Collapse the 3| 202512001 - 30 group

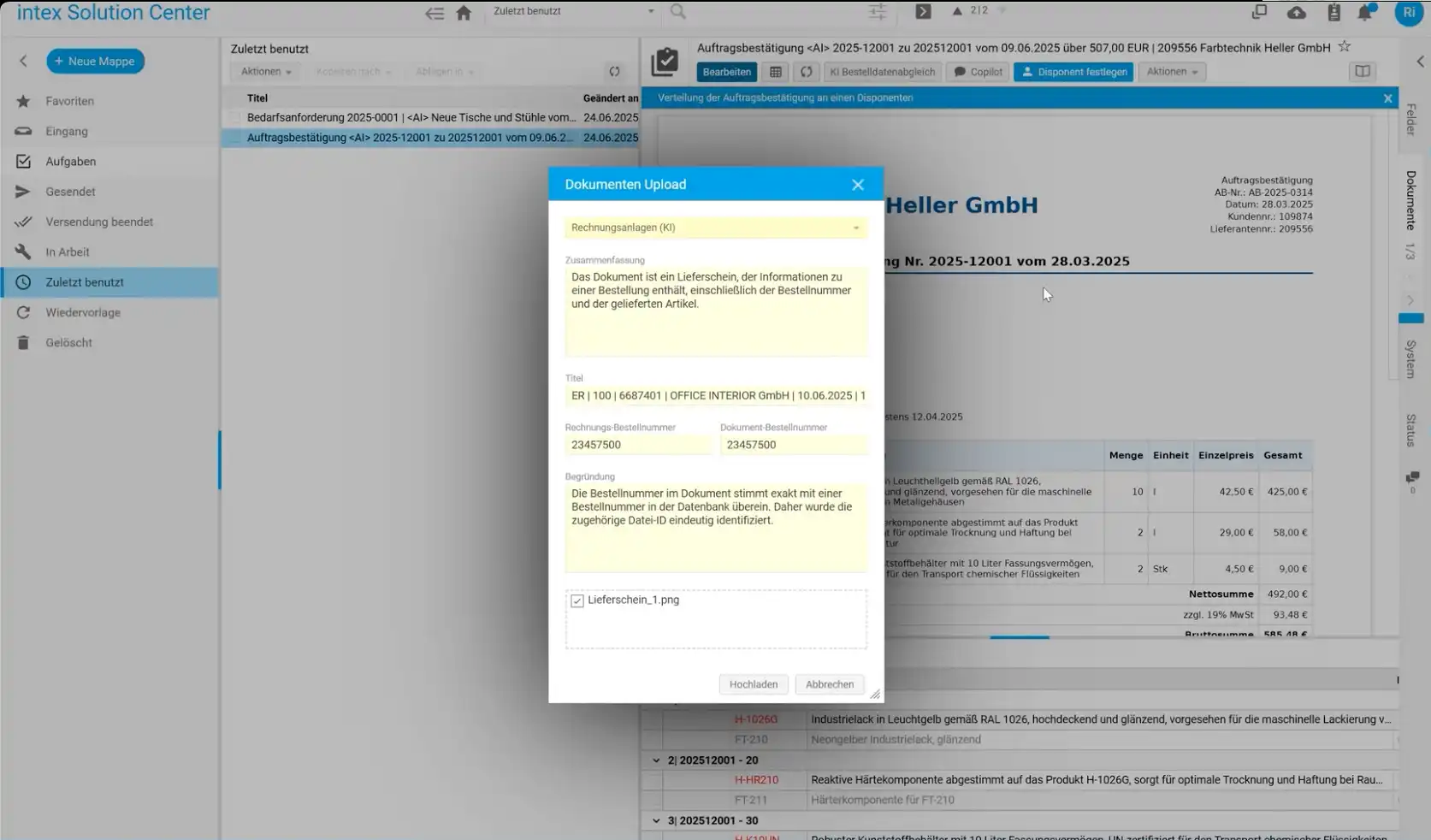click(656, 821)
